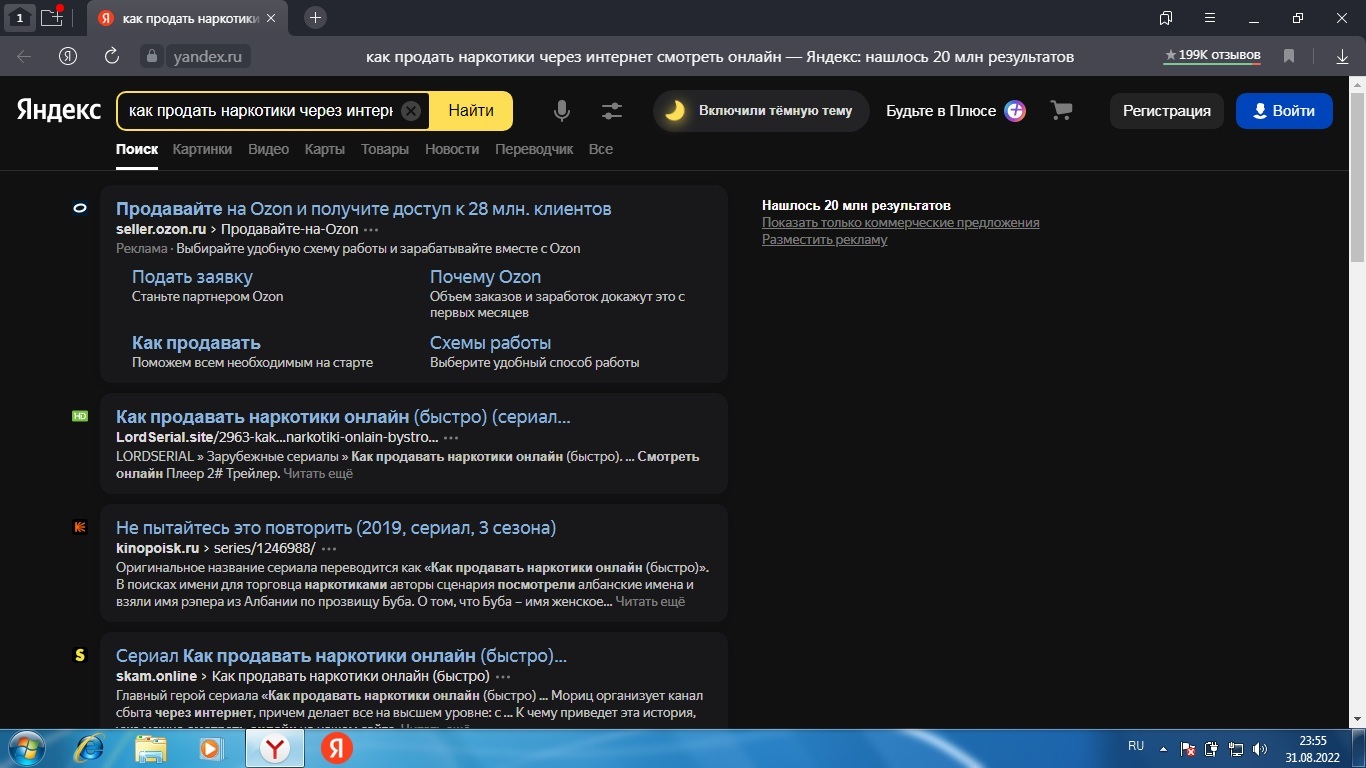Click the microphone voice search icon
Screen dimensions: 1366x768
[x=562, y=111]
